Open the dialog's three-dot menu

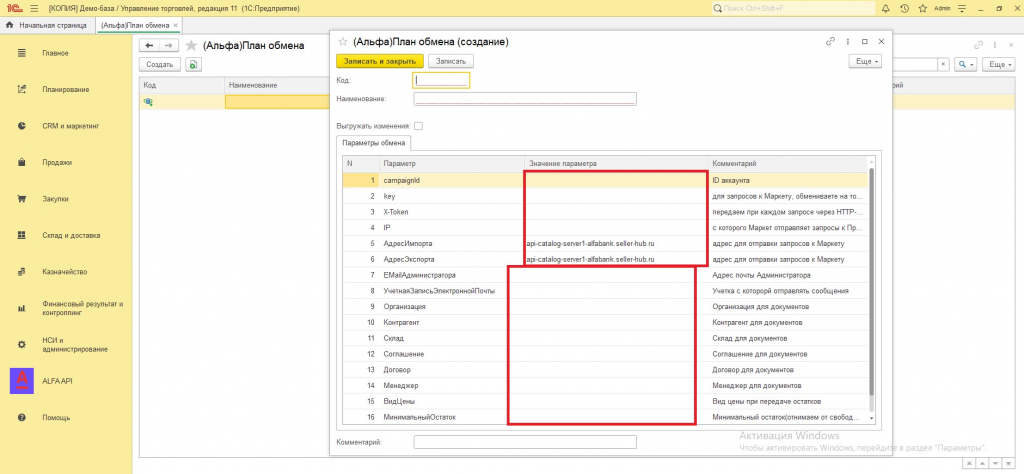pos(847,41)
